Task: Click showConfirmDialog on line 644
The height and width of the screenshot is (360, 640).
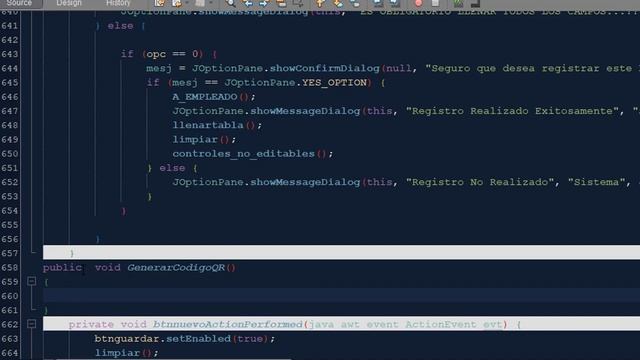Action: [324, 68]
